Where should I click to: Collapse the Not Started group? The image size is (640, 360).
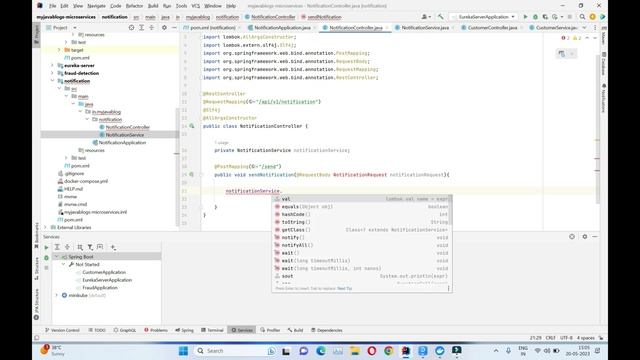click(x=64, y=264)
